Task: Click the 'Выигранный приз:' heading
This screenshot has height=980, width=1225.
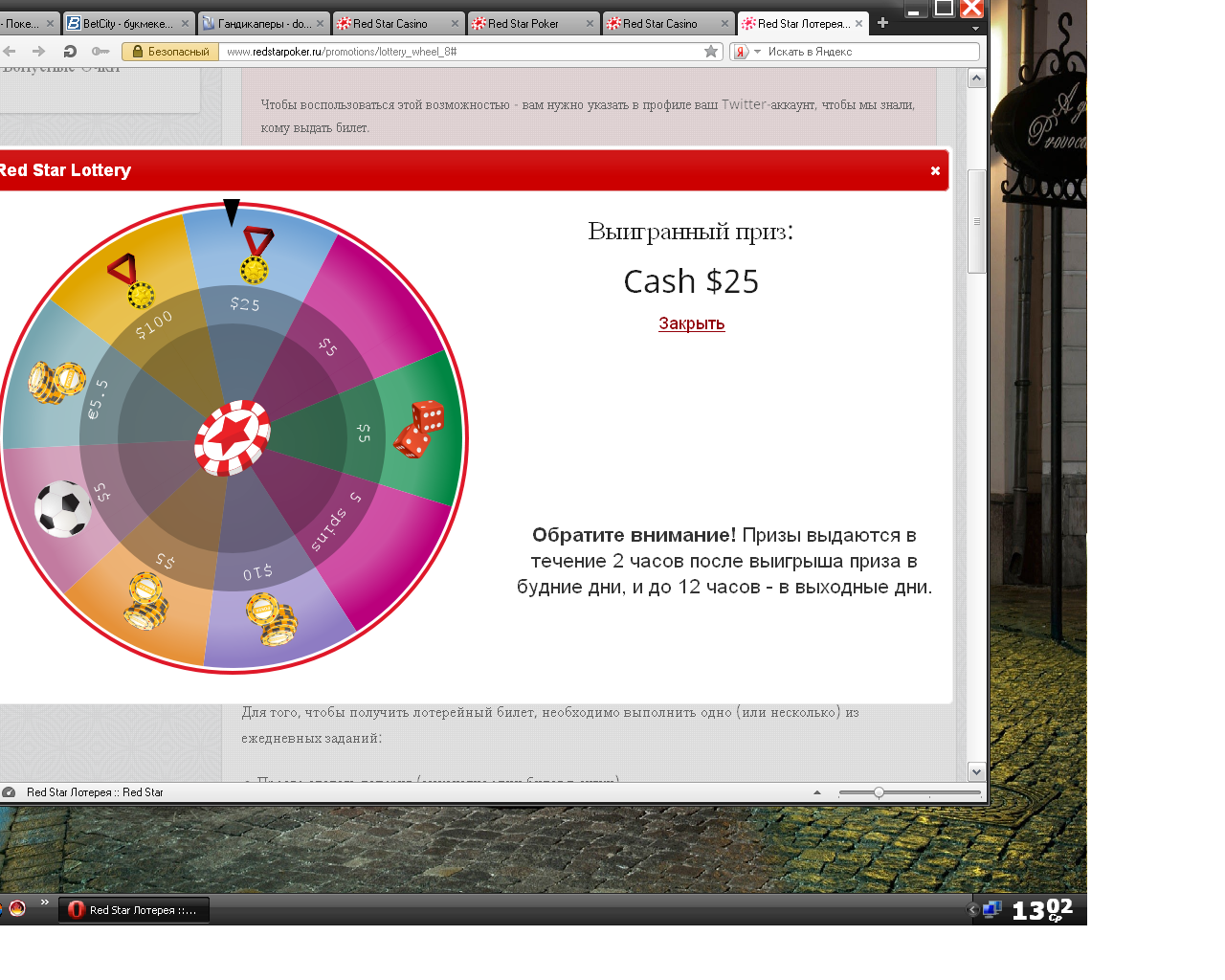Action: 691,232
